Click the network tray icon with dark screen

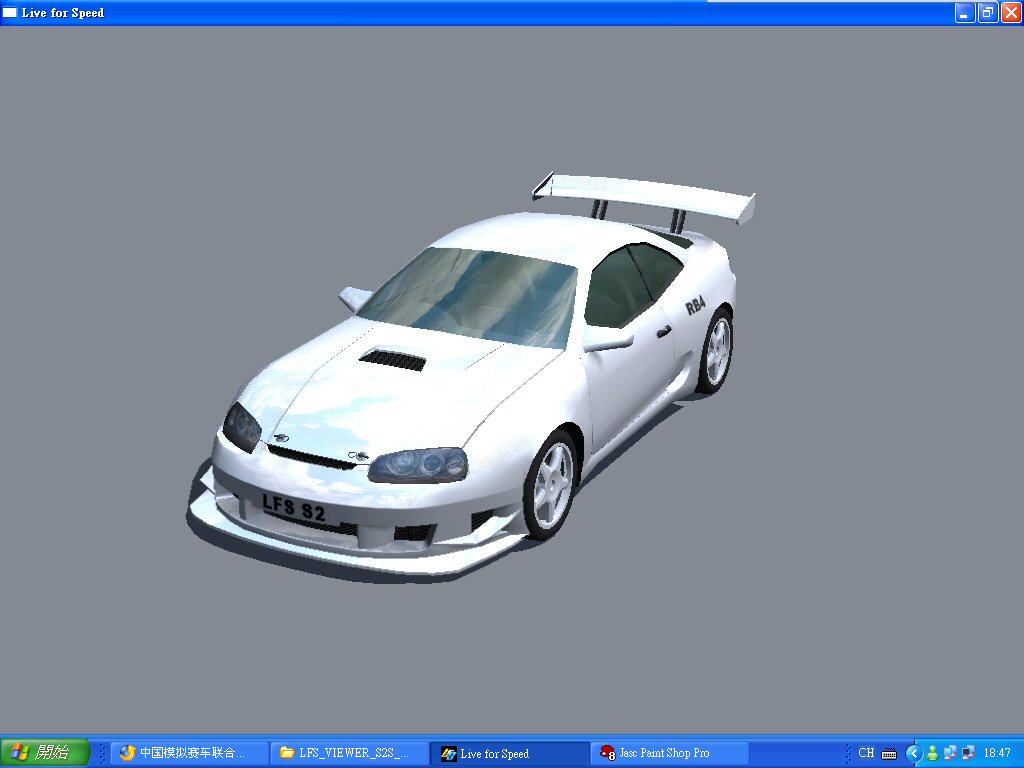tap(968, 753)
